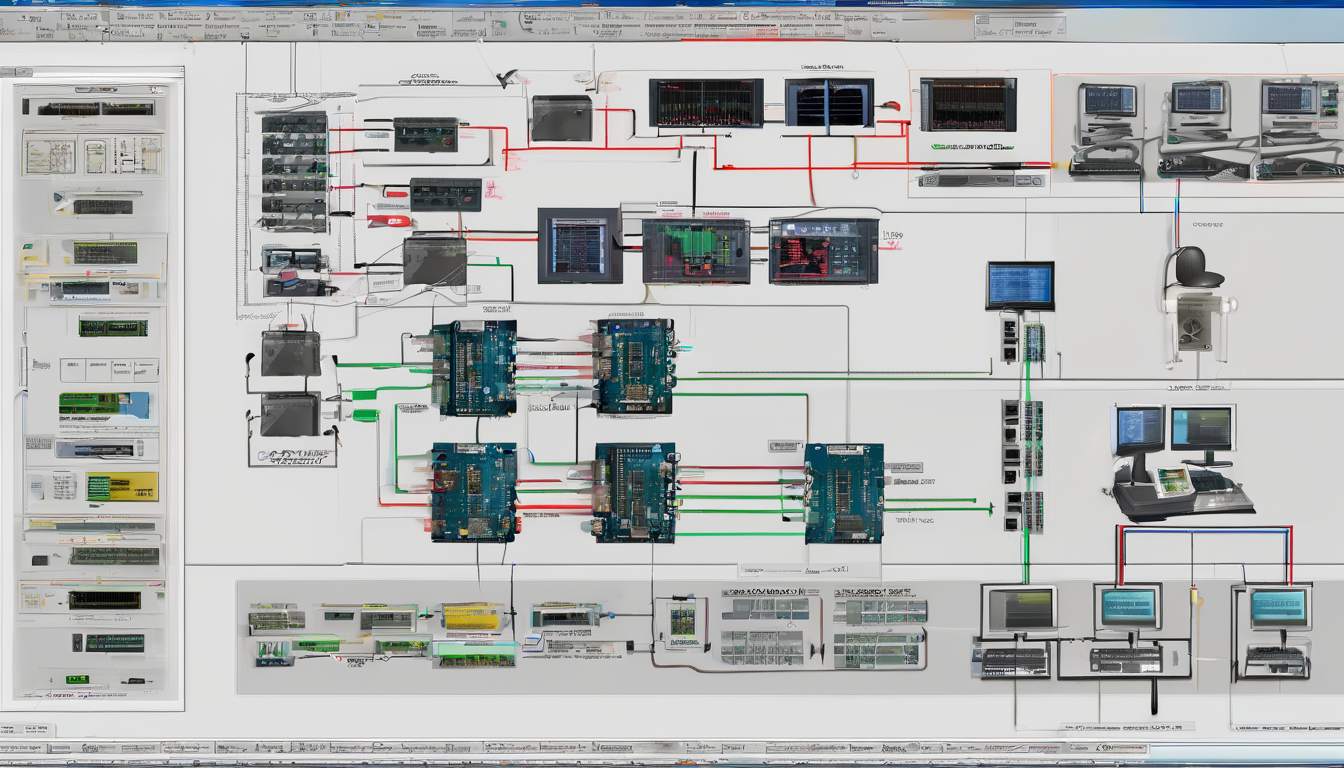
Task: Click the small black module at top of wiring area
Action: pos(425,134)
